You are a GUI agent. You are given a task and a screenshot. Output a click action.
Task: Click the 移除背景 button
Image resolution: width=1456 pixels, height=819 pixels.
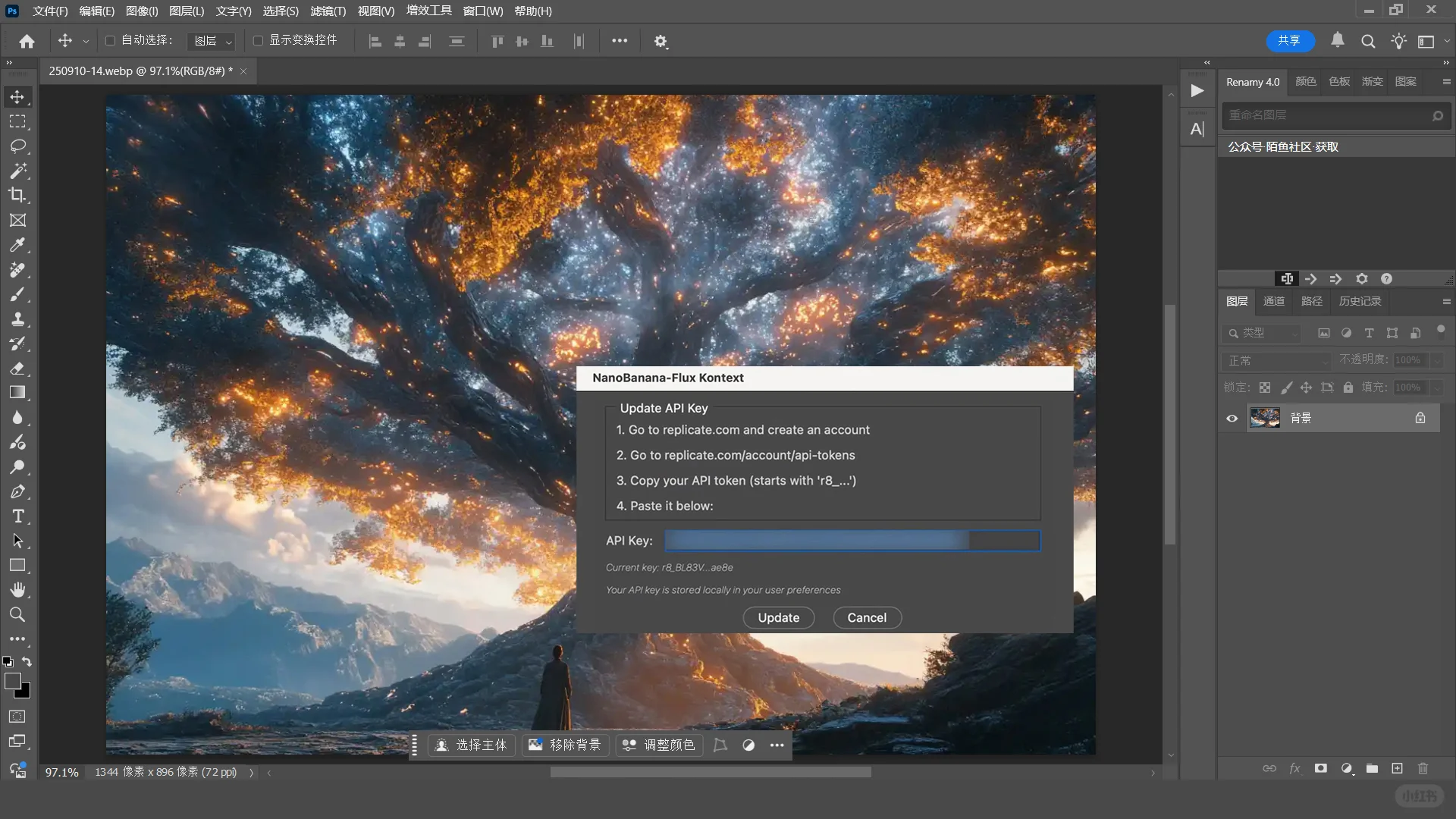[565, 745]
